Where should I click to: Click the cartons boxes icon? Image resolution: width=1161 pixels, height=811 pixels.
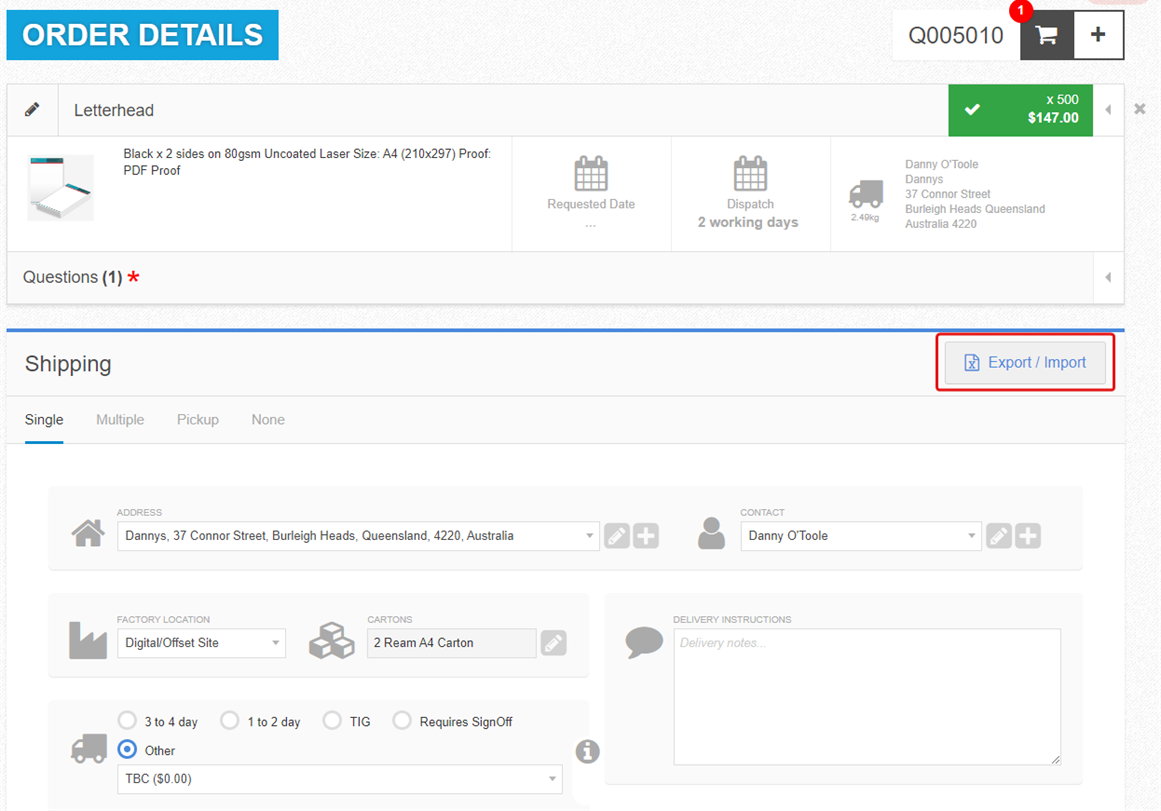(x=332, y=641)
